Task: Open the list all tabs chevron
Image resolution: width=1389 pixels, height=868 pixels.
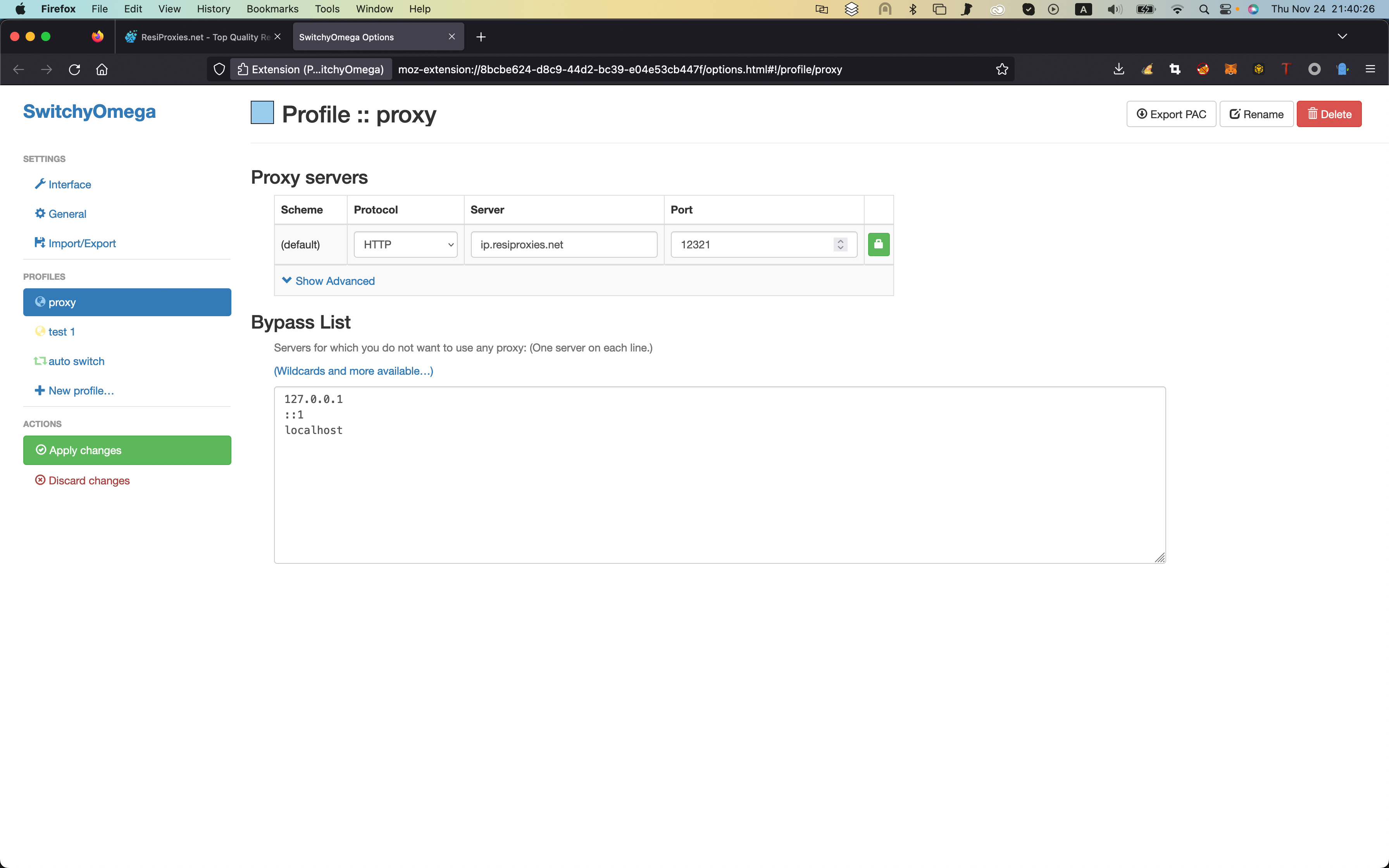Action: tap(1342, 36)
